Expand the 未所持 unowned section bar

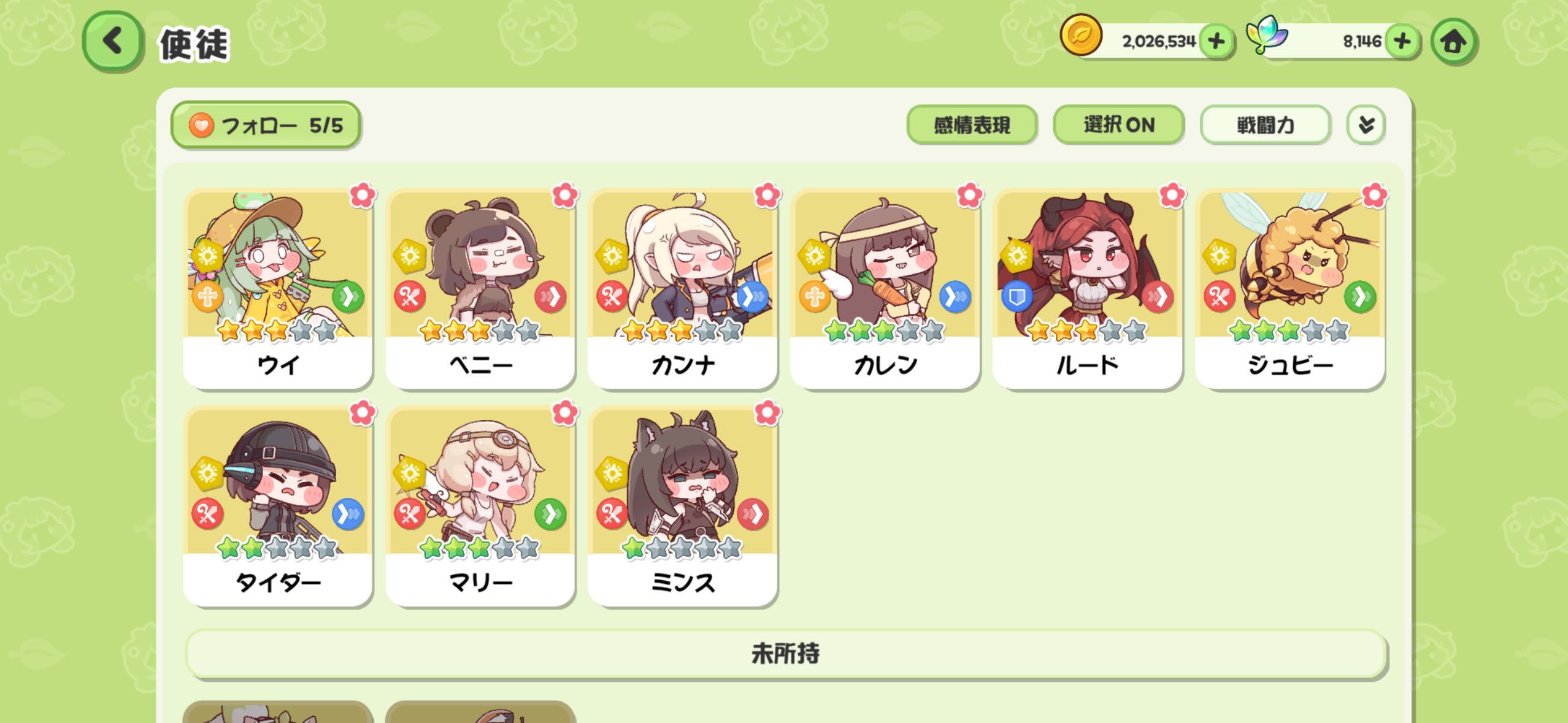786,654
